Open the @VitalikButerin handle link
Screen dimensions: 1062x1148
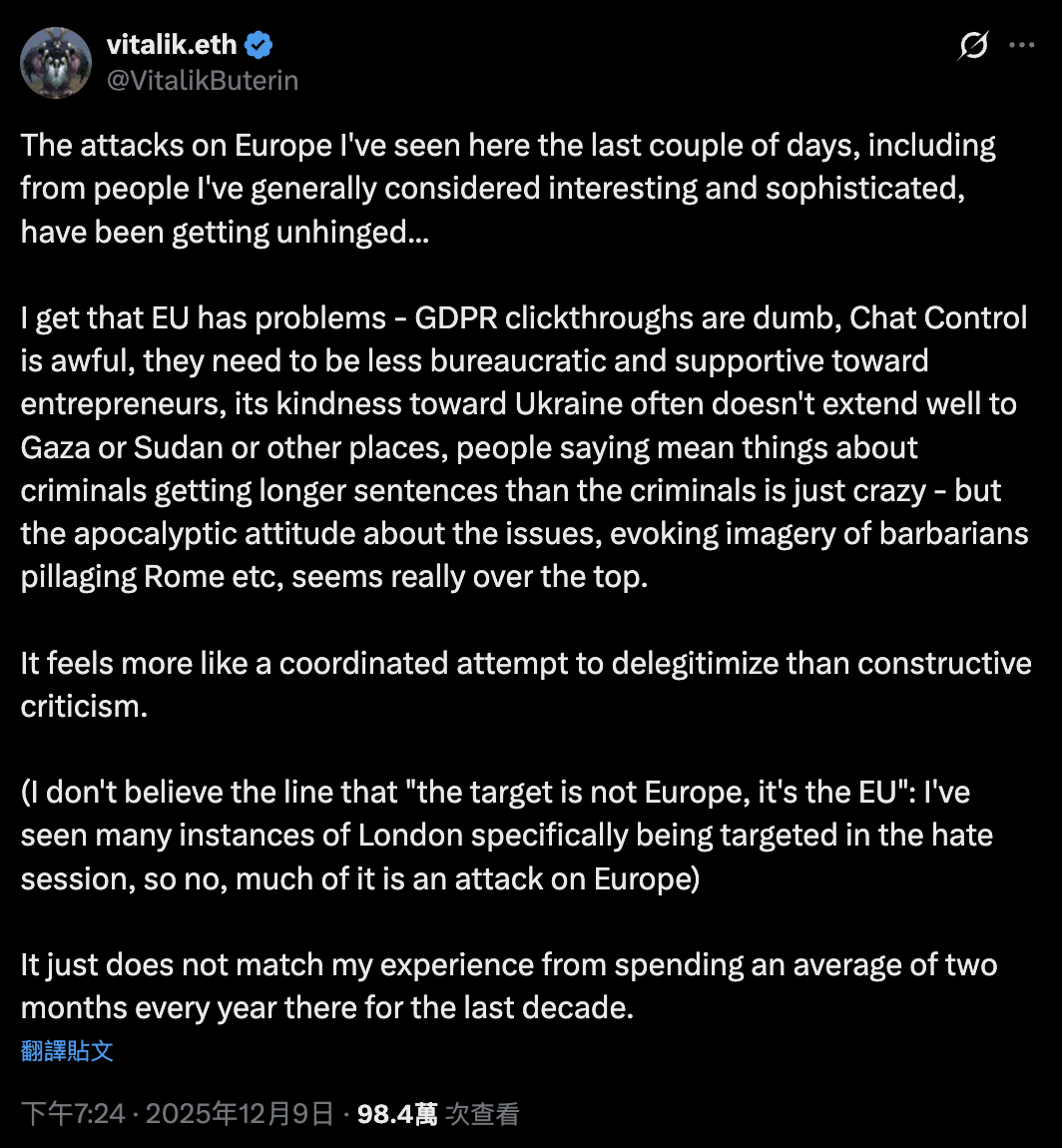point(202,80)
